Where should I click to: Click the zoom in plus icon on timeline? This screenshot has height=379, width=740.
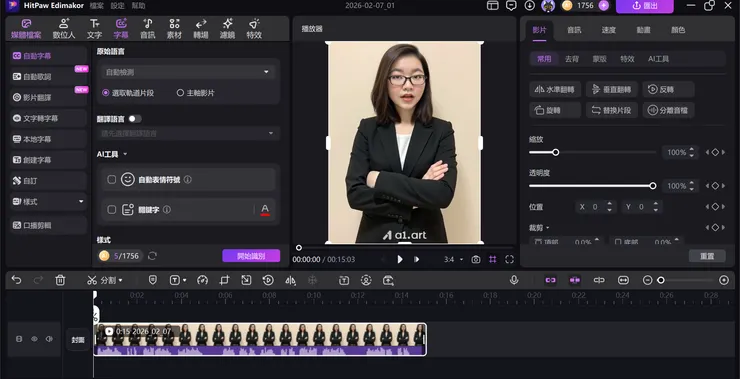point(724,280)
